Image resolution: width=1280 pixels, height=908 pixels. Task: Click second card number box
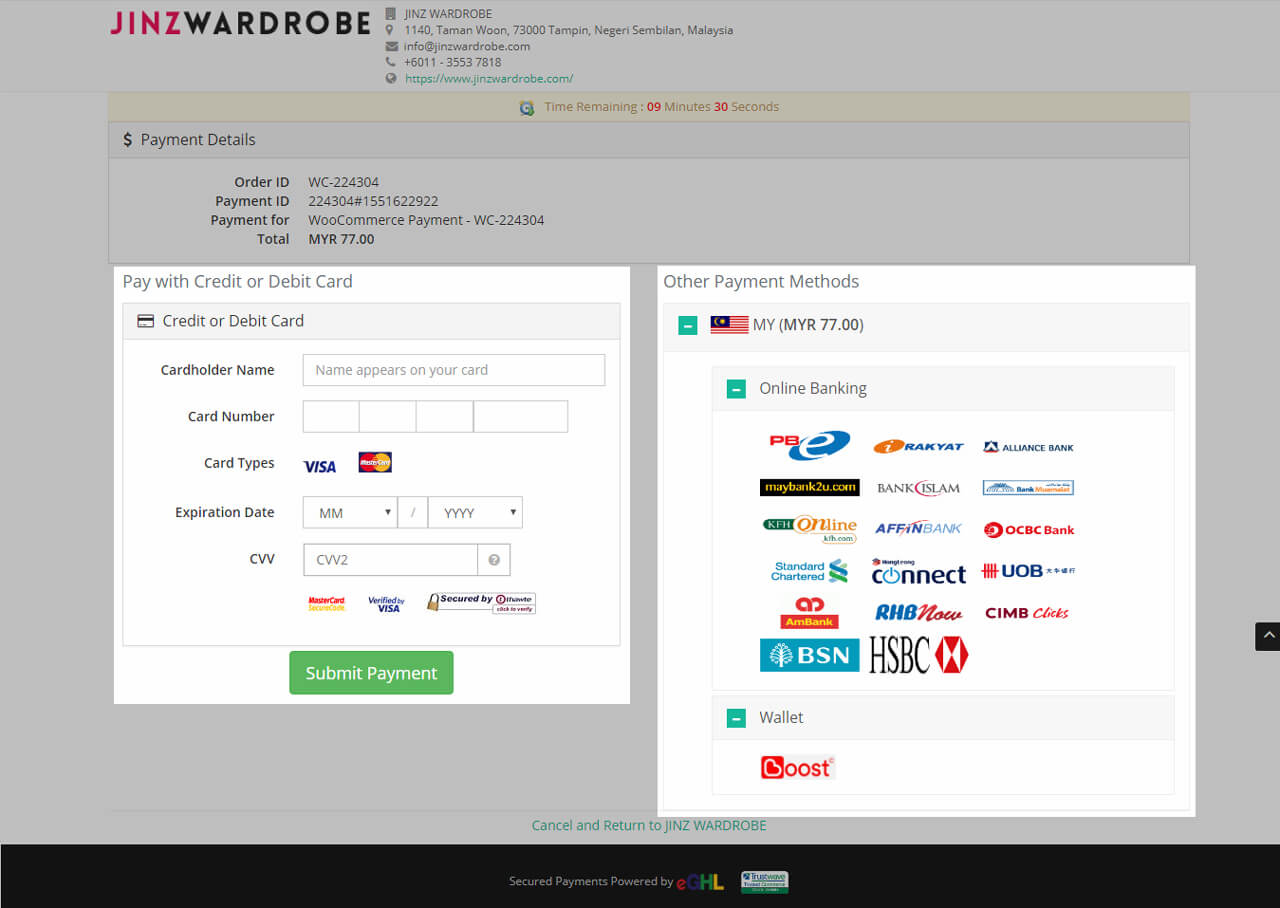click(388, 416)
